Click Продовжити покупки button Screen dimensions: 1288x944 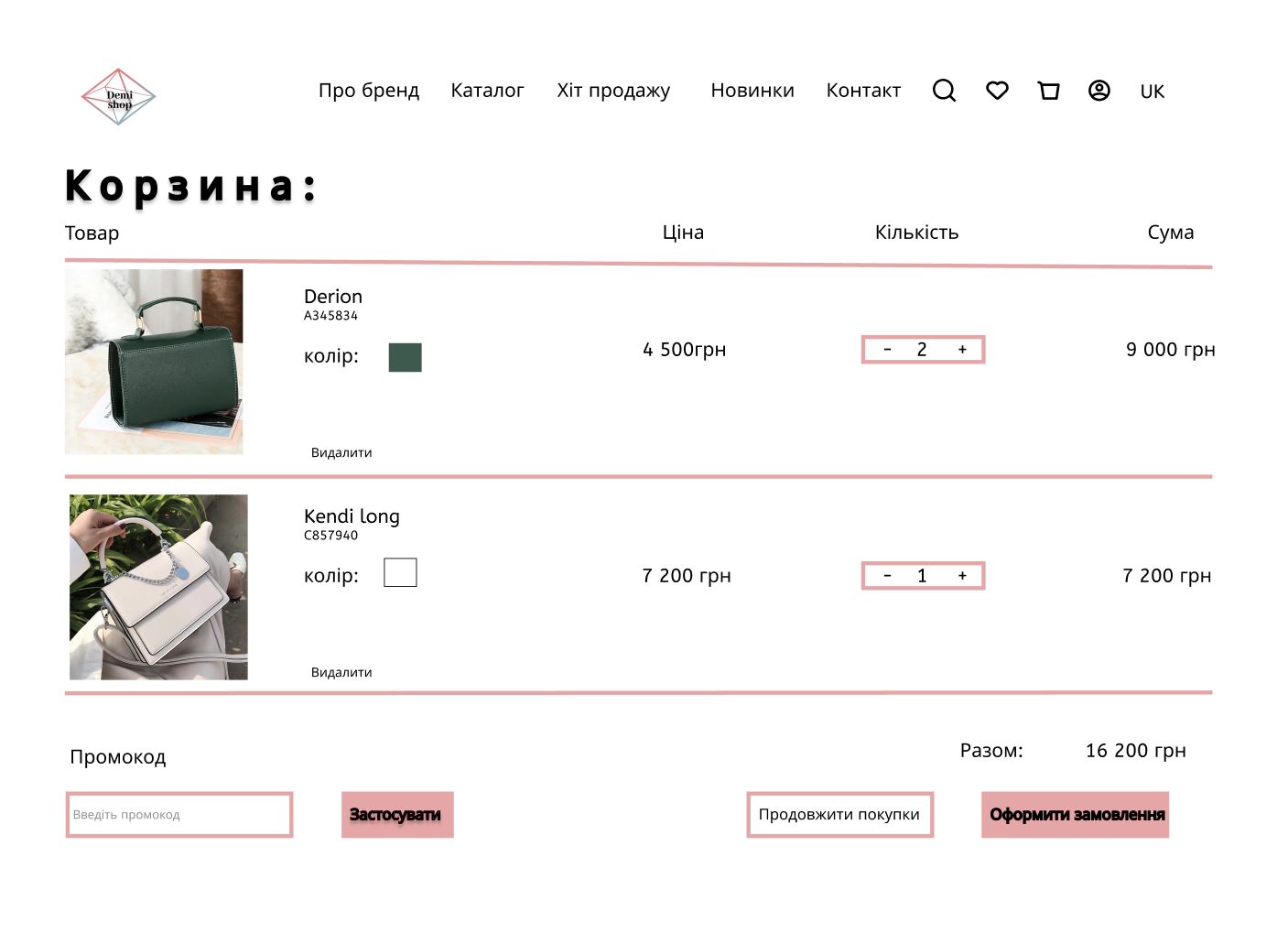[x=839, y=815]
